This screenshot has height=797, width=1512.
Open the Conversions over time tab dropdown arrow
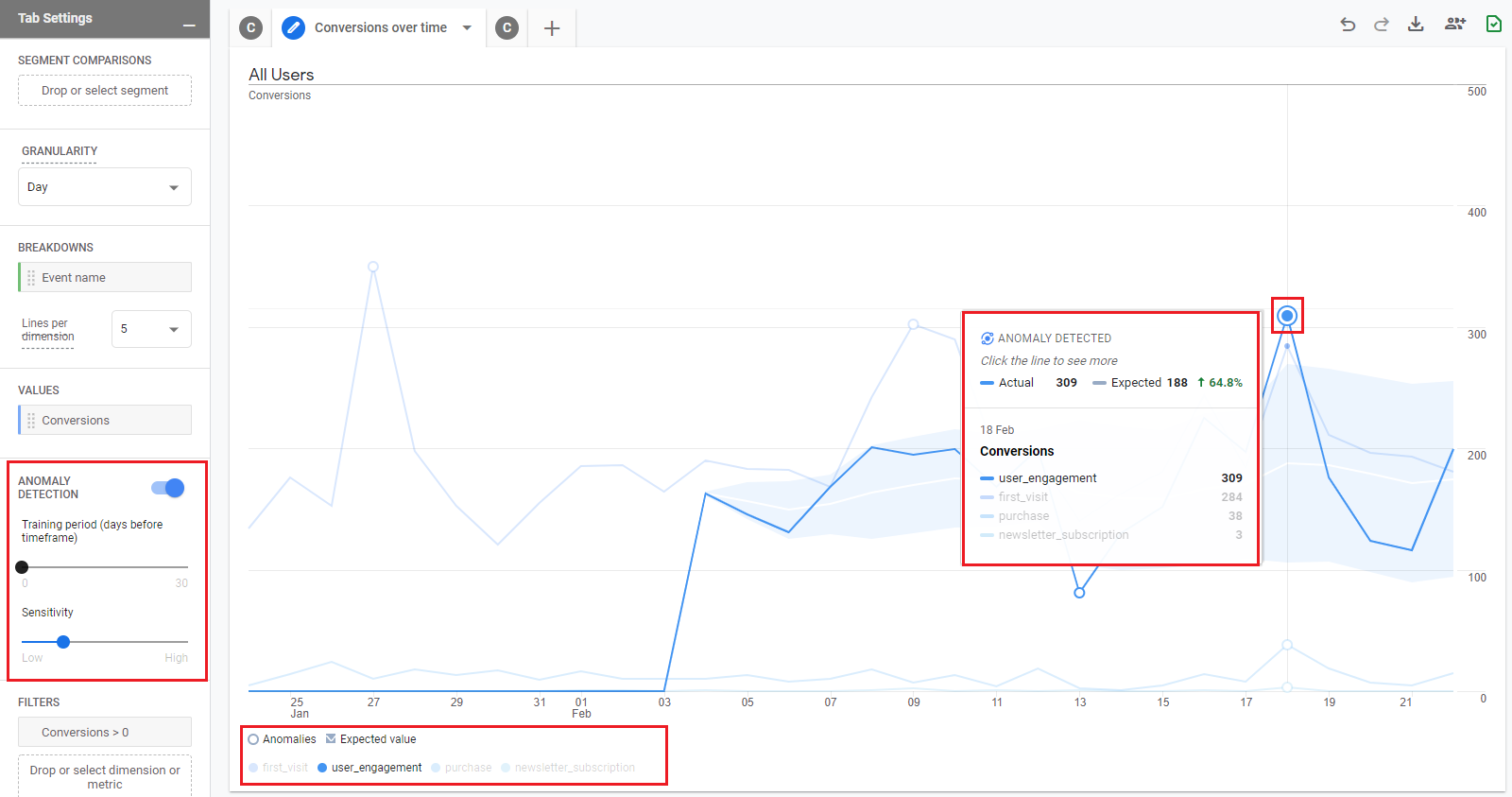[x=467, y=27]
